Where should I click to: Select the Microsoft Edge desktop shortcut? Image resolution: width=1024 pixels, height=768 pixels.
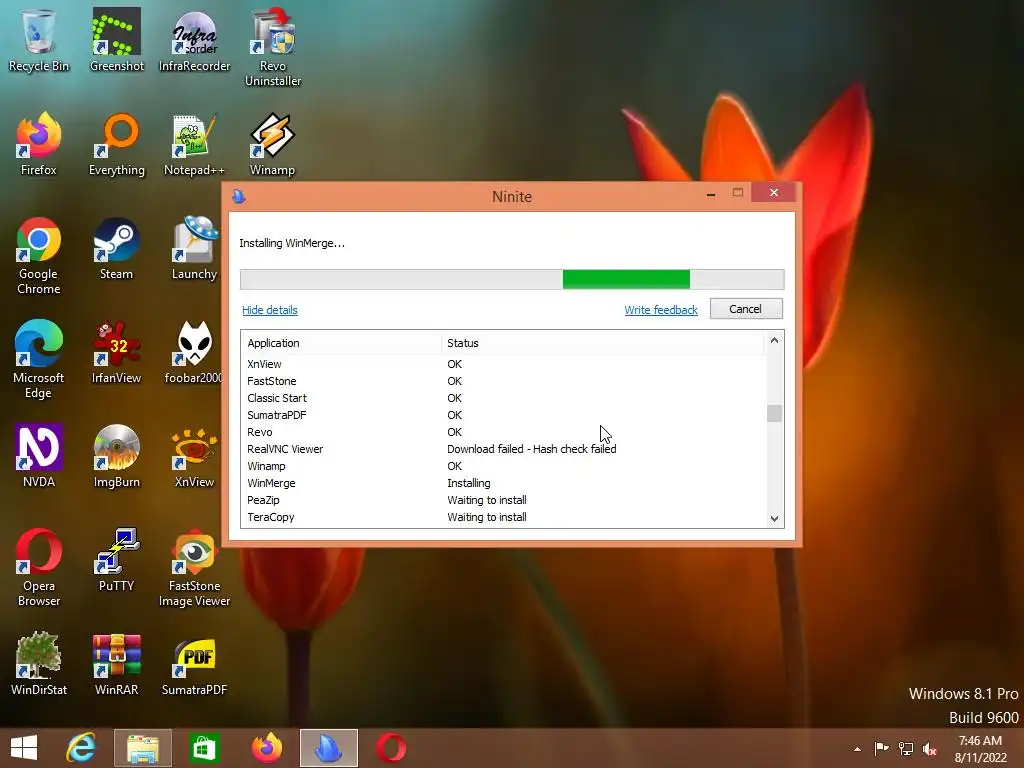tap(39, 359)
